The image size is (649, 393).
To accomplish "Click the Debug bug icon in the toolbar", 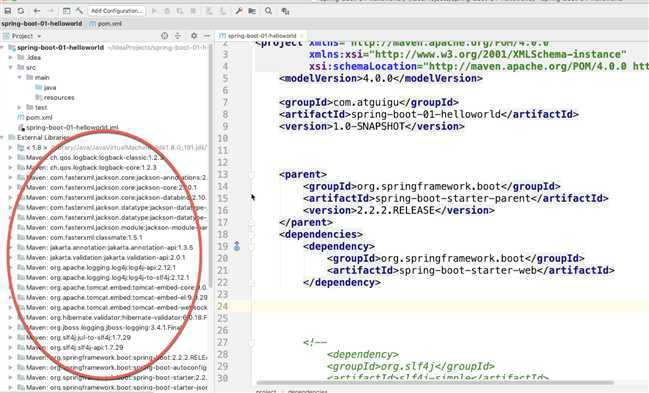I will click(x=167, y=11).
